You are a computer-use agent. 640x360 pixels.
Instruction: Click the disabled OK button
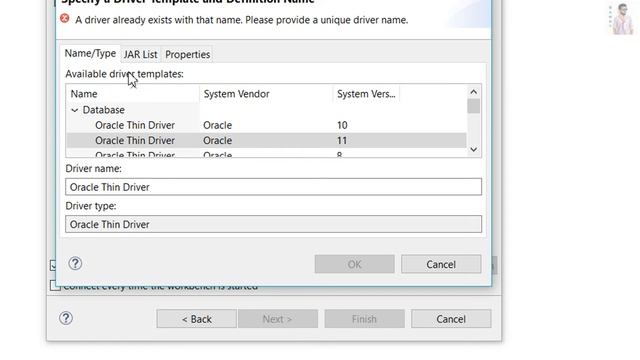click(x=354, y=264)
